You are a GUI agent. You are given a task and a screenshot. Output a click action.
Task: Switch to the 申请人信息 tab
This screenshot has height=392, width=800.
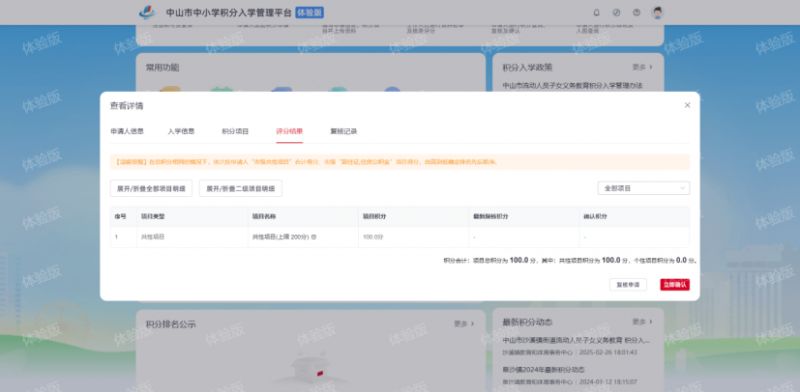click(x=127, y=131)
